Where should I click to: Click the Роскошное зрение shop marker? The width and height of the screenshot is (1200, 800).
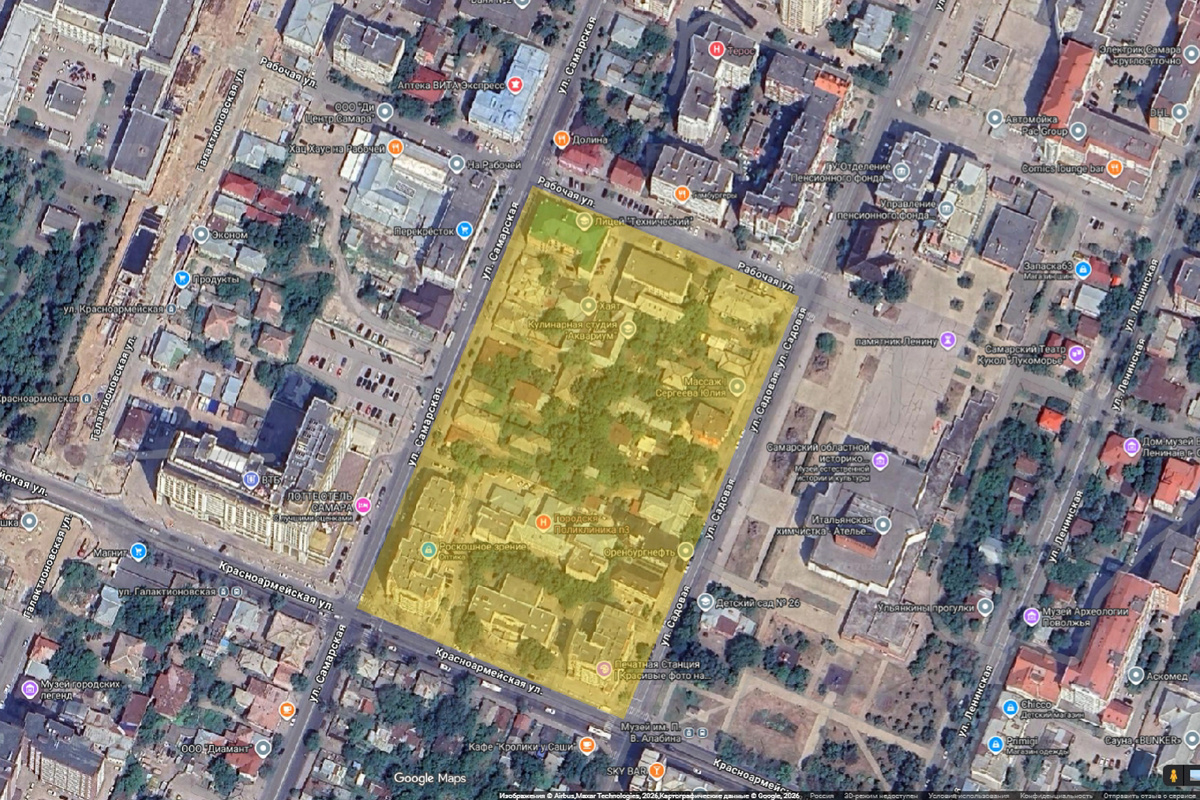[428, 549]
